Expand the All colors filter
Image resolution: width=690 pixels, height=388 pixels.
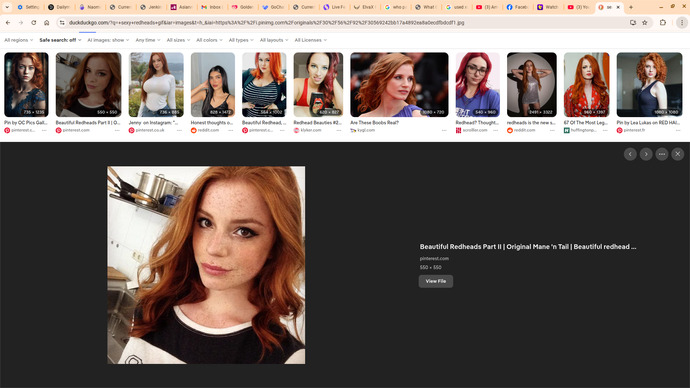209,40
